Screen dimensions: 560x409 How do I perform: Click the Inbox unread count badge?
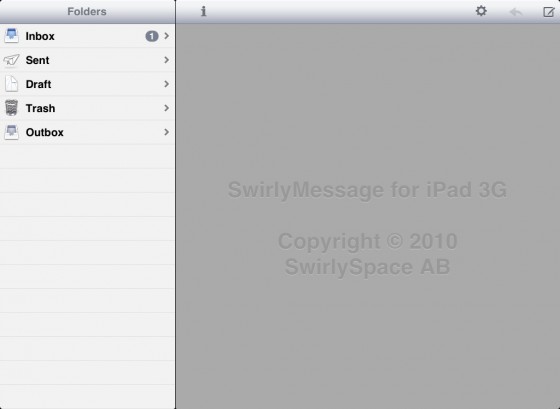(152, 36)
